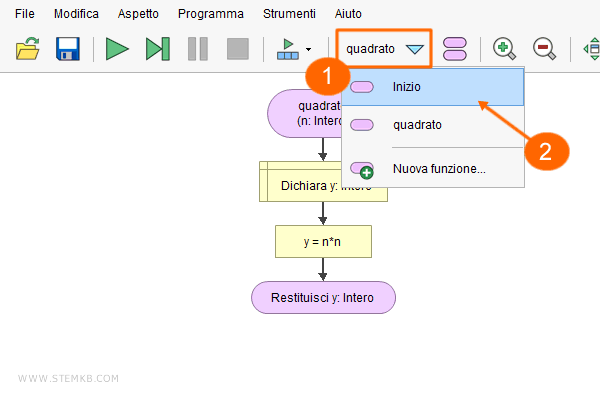Select the Dichiara y declaration block
Screen dimensions: 600x403
click(300, 185)
